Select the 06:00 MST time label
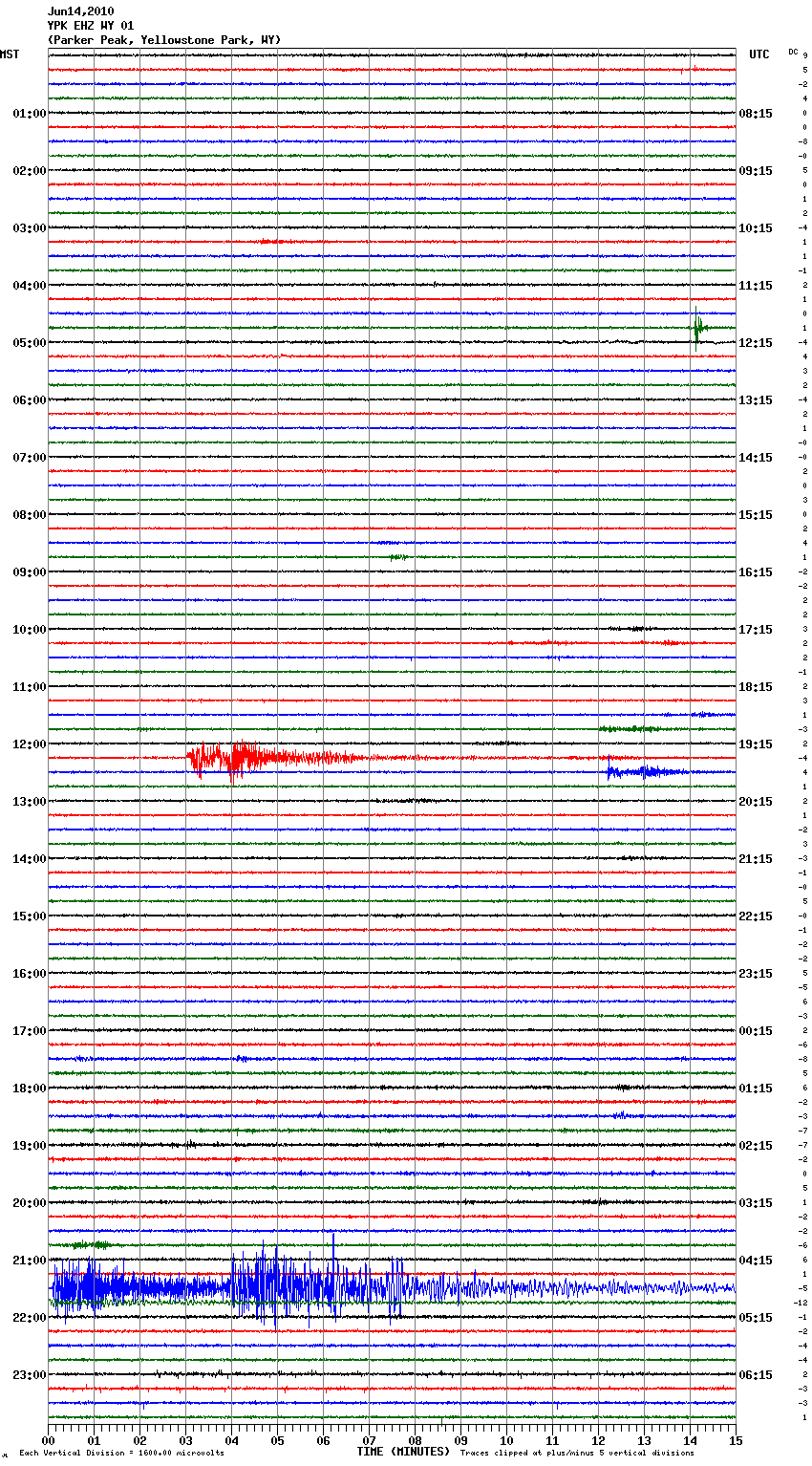 point(30,400)
